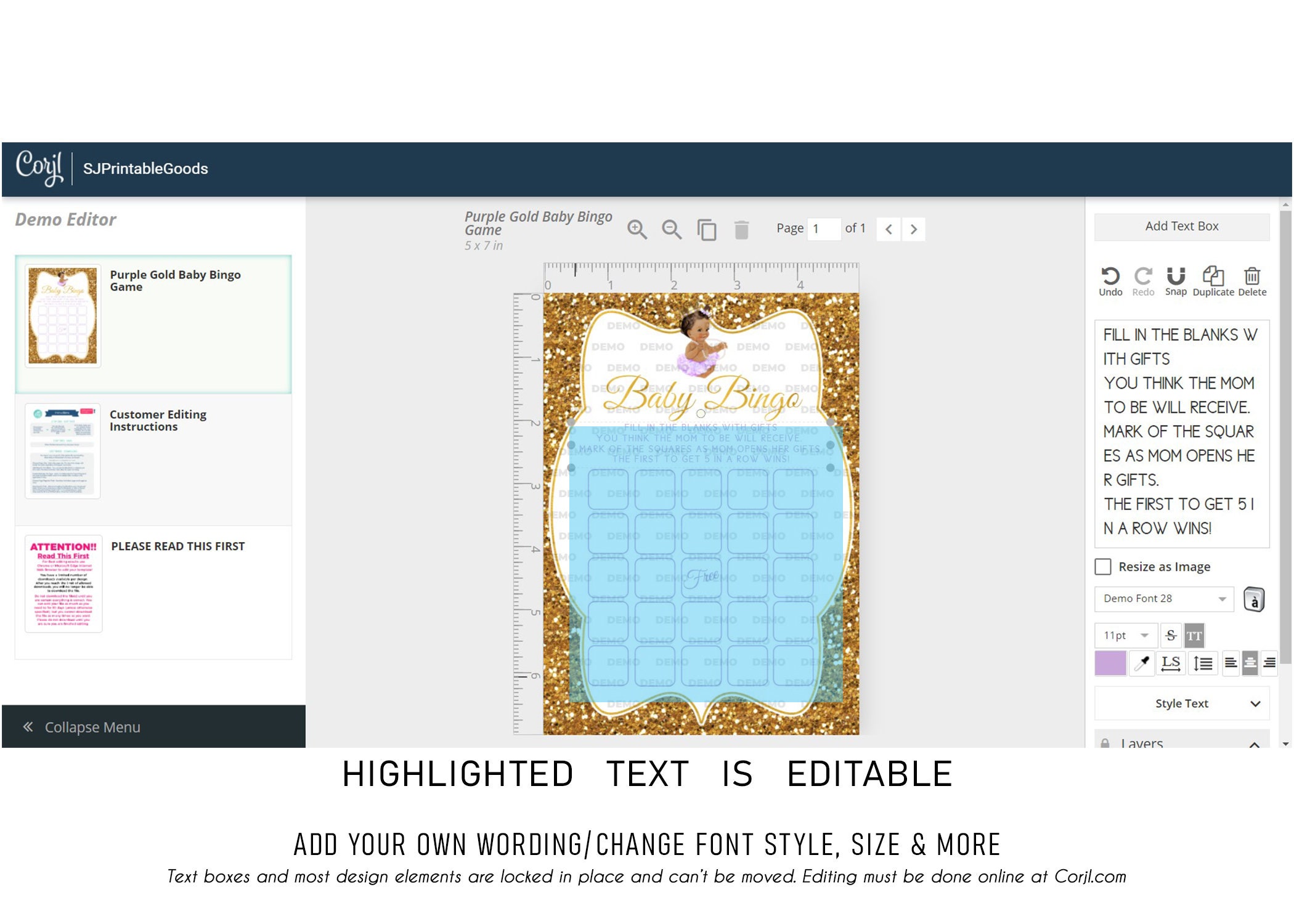Open letter spacing LS option
The image size is (1294, 924).
(x=1170, y=663)
